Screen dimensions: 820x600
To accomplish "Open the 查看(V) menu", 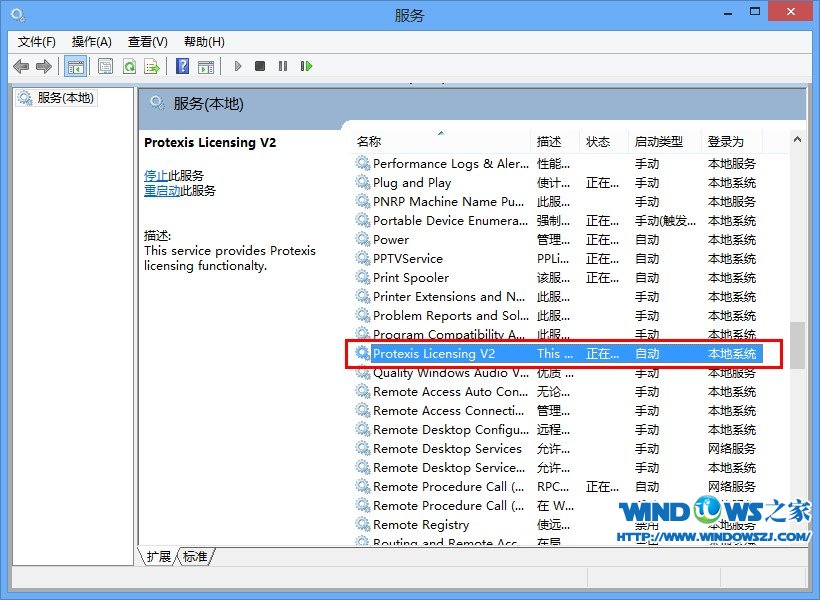I will coord(147,41).
